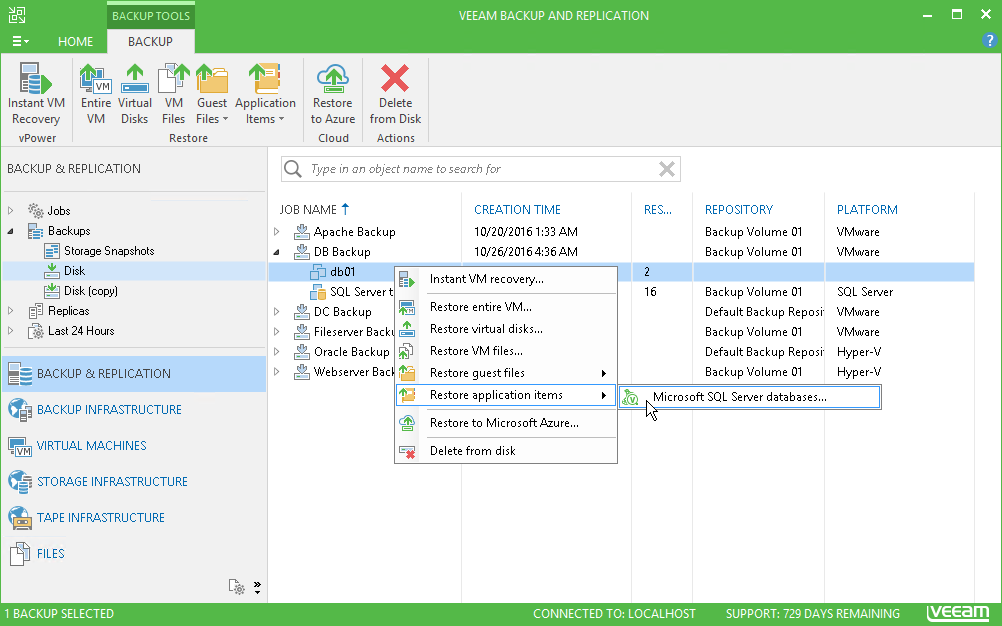
Task: Launch Restore to Azure from the ribbon
Action: (x=332, y=95)
